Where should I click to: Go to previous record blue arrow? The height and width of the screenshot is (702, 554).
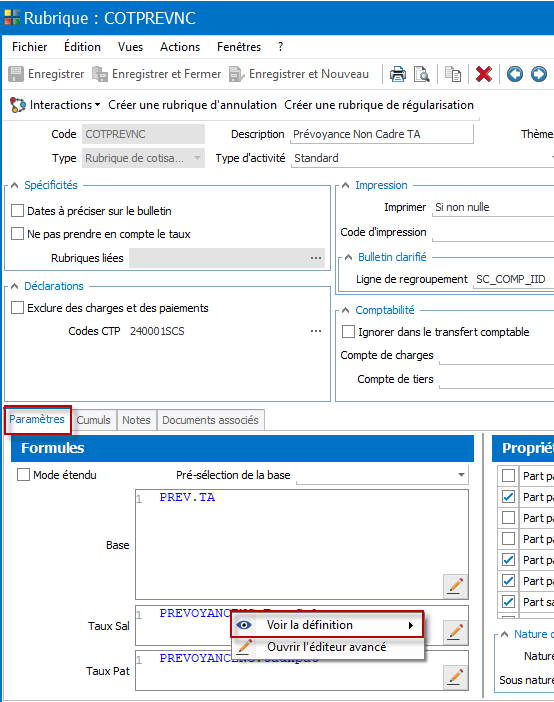click(515, 74)
